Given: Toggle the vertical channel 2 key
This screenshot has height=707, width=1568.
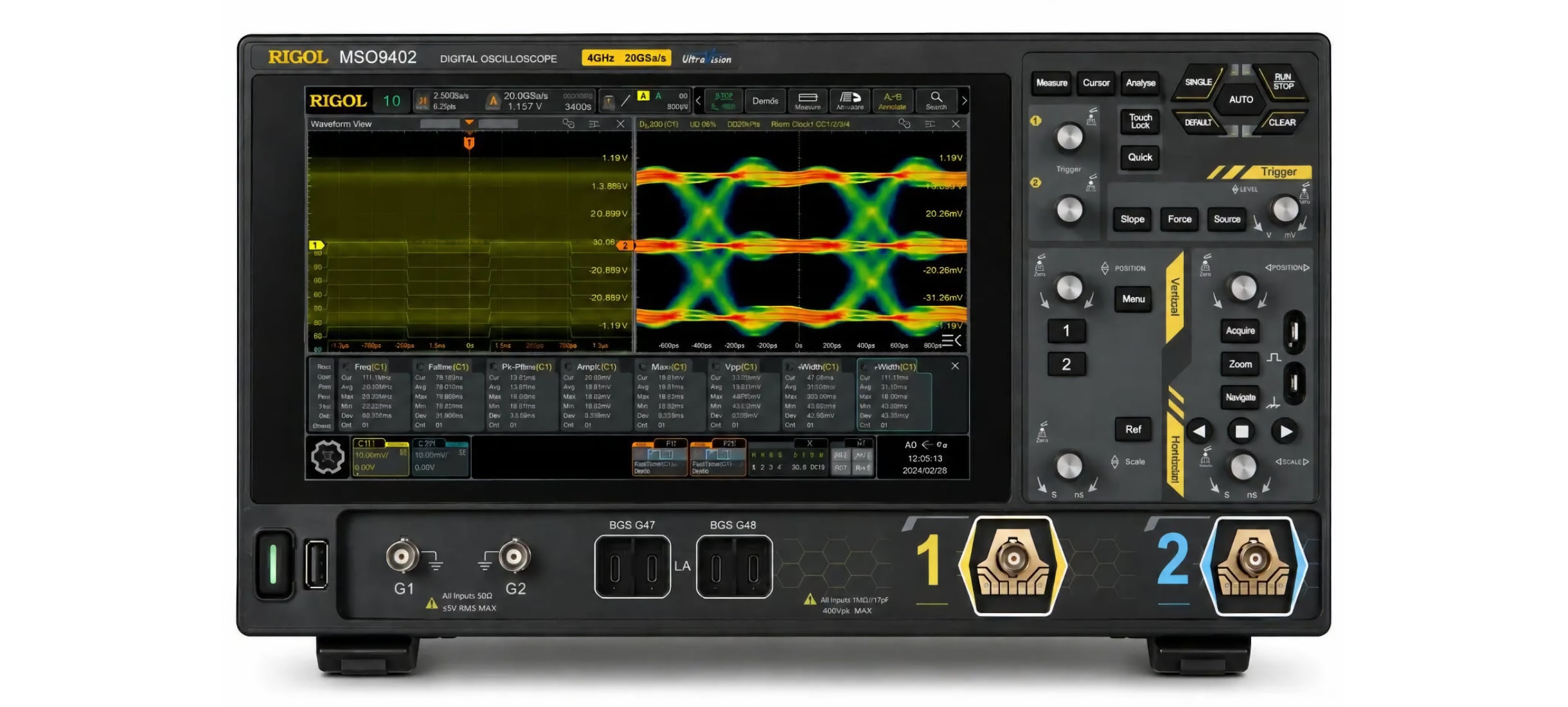Looking at the screenshot, I should (1066, 364).
